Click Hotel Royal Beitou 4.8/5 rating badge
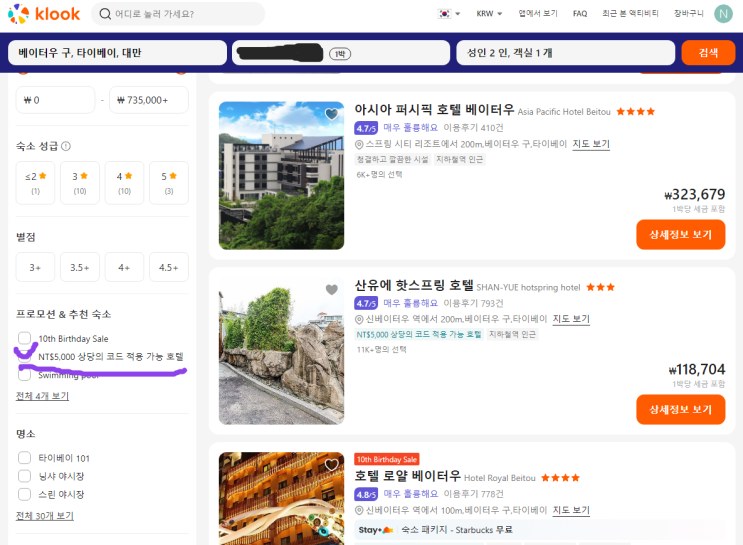 click(366, 494)
